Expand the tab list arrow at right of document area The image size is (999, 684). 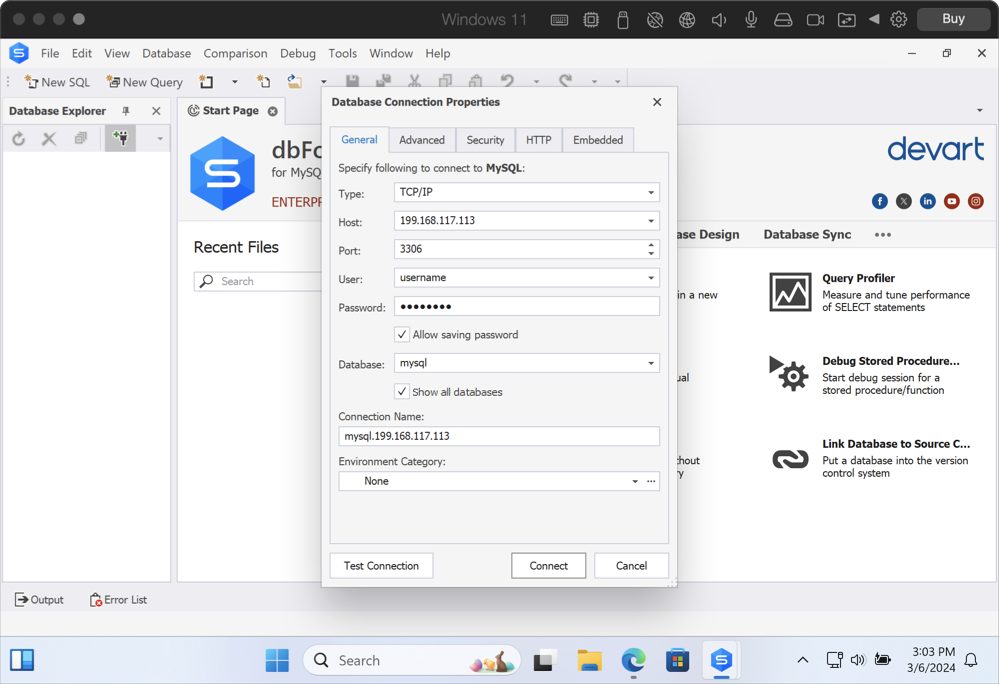click(x=979, y=111)
